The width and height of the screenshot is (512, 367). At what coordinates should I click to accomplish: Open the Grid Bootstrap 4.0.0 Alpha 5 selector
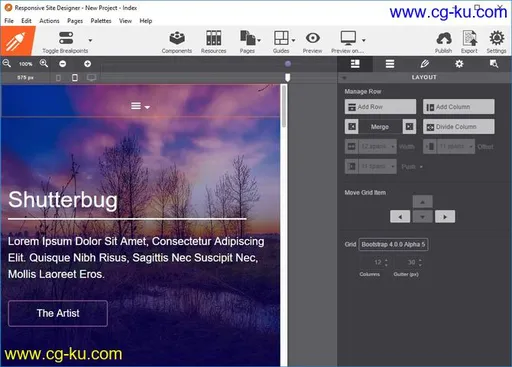(x=393, y=244)
